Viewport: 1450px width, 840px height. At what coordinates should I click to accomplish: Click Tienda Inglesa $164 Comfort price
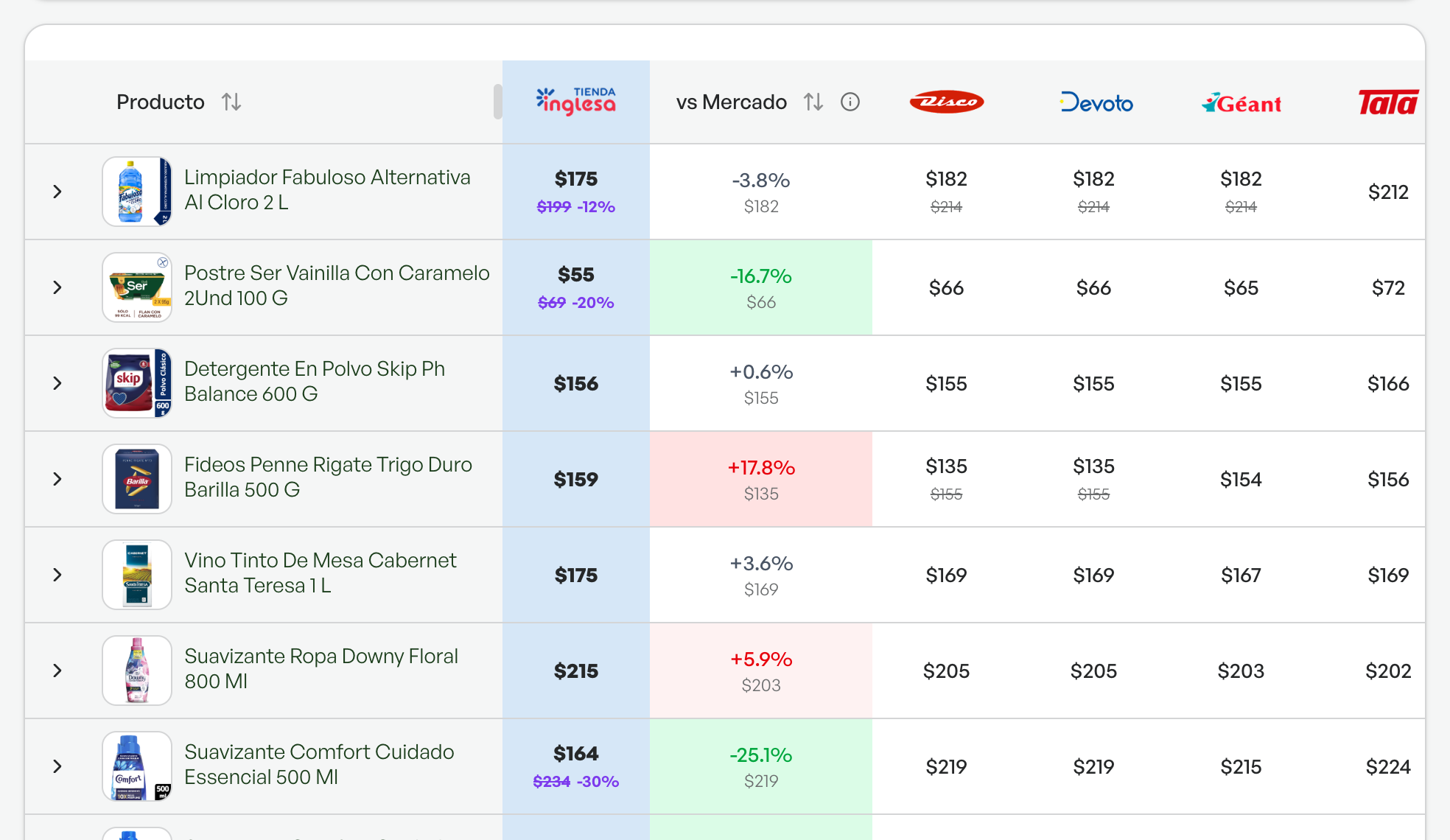pyautogui.click(x=576, y=754)
